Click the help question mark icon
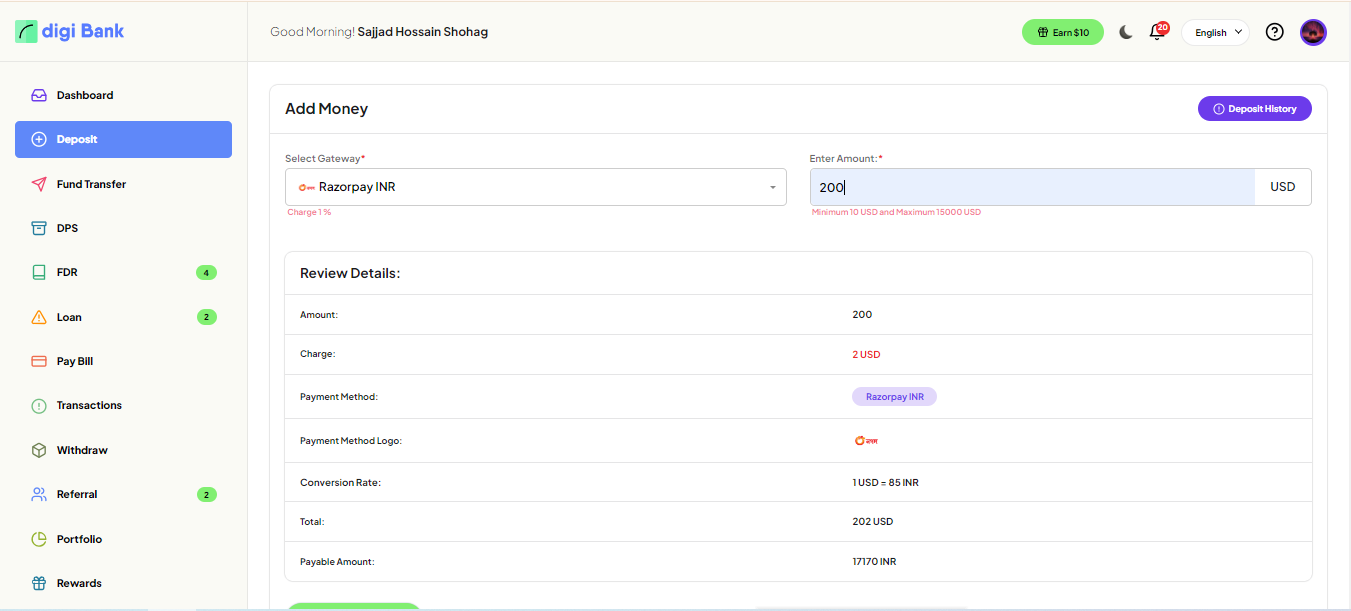 [1274, 32]
